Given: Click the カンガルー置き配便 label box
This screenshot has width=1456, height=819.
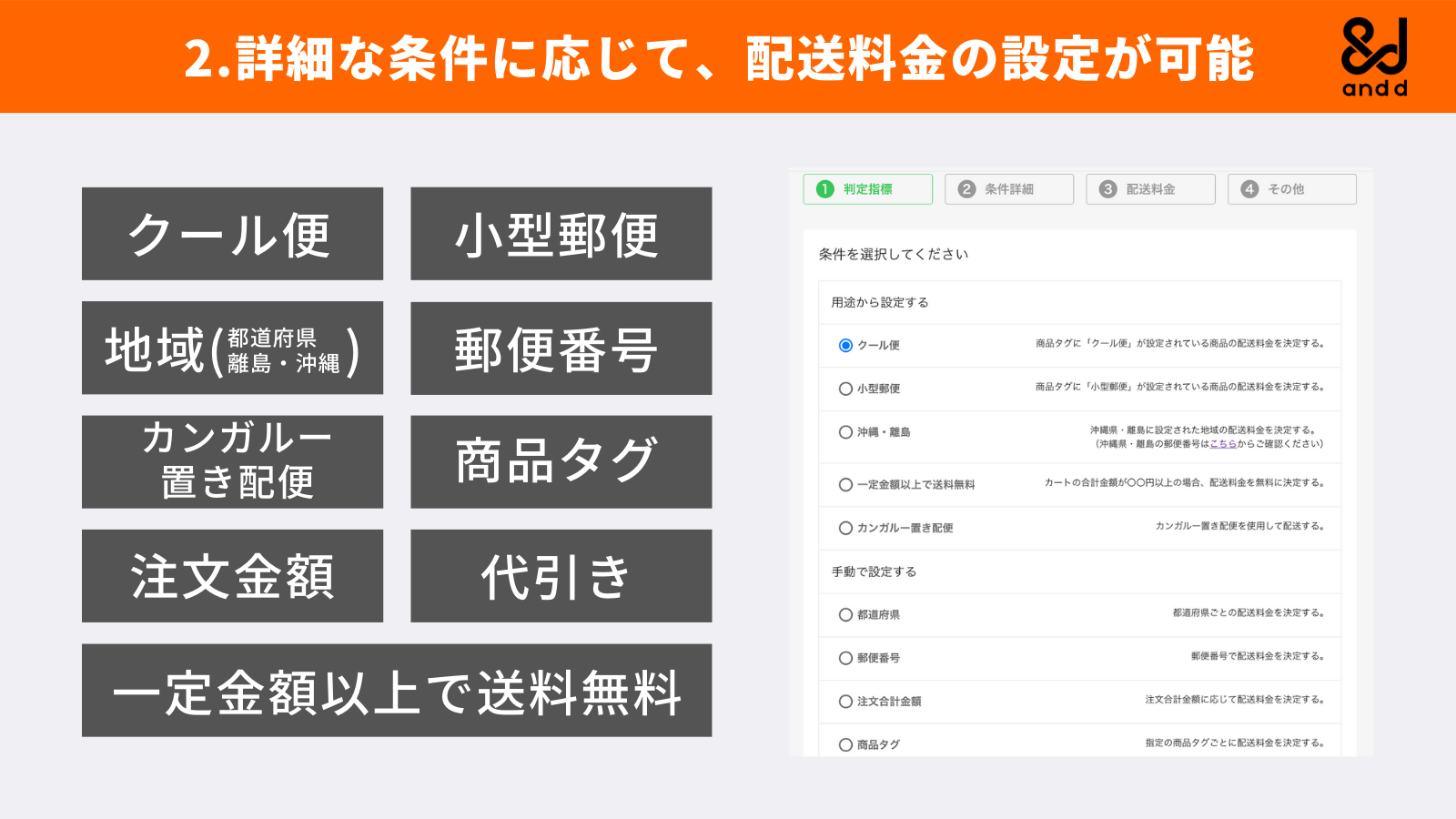Looking at the screenshot, I should click(233, 461).
